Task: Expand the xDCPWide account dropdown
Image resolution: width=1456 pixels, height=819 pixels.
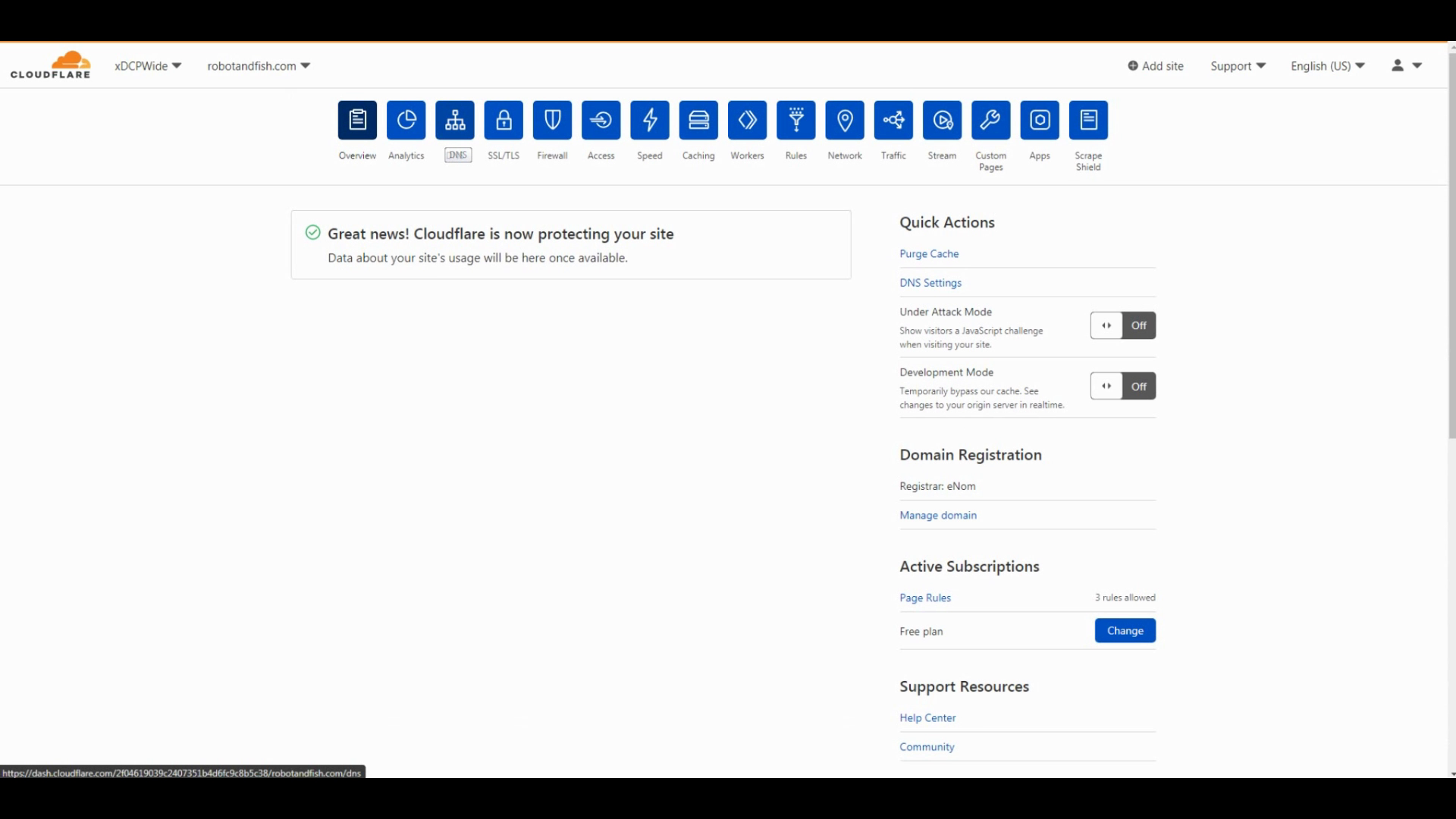Action: [x=148, y=66]
